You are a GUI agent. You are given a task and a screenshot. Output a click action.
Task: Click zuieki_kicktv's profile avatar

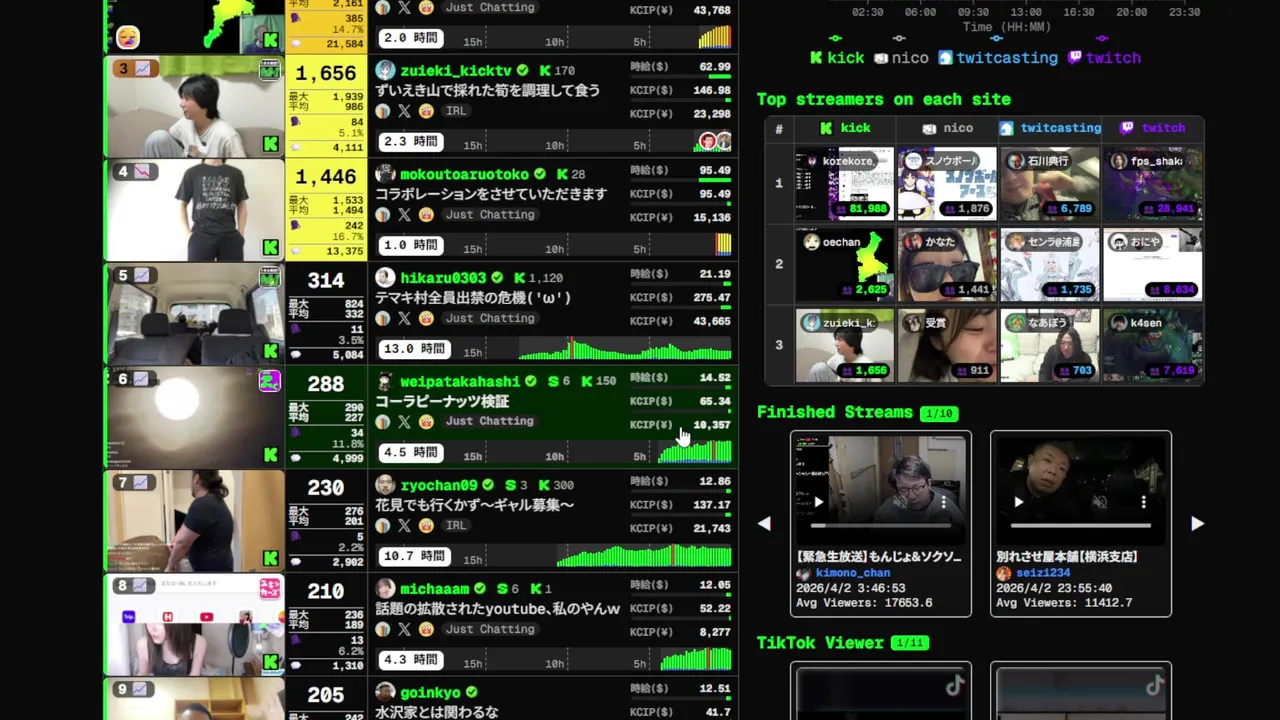point(385,71)
